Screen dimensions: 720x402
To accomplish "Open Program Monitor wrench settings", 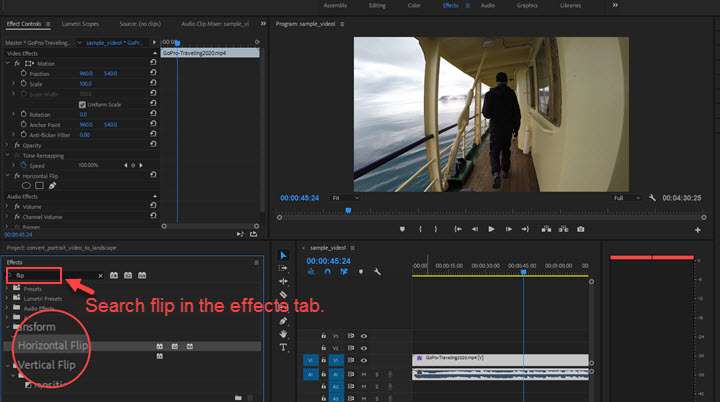I will click(652, 198).
